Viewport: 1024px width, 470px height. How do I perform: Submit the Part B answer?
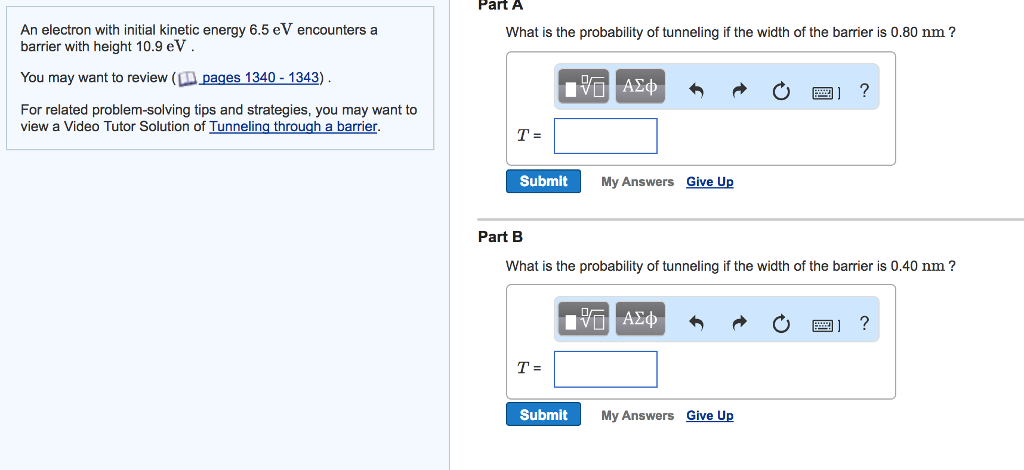tap(543, 415)
